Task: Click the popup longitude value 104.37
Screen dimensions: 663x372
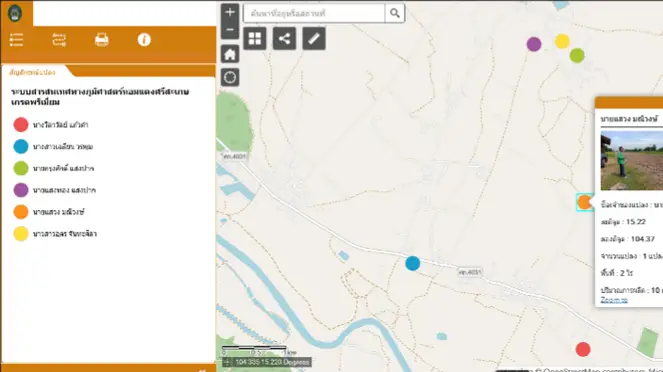Action: coord(643,239)
